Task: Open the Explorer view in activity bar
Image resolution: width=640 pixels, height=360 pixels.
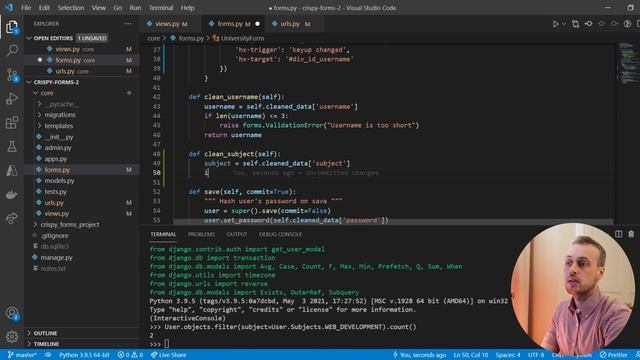Action: pyautogui.click(x=12, y=27)
